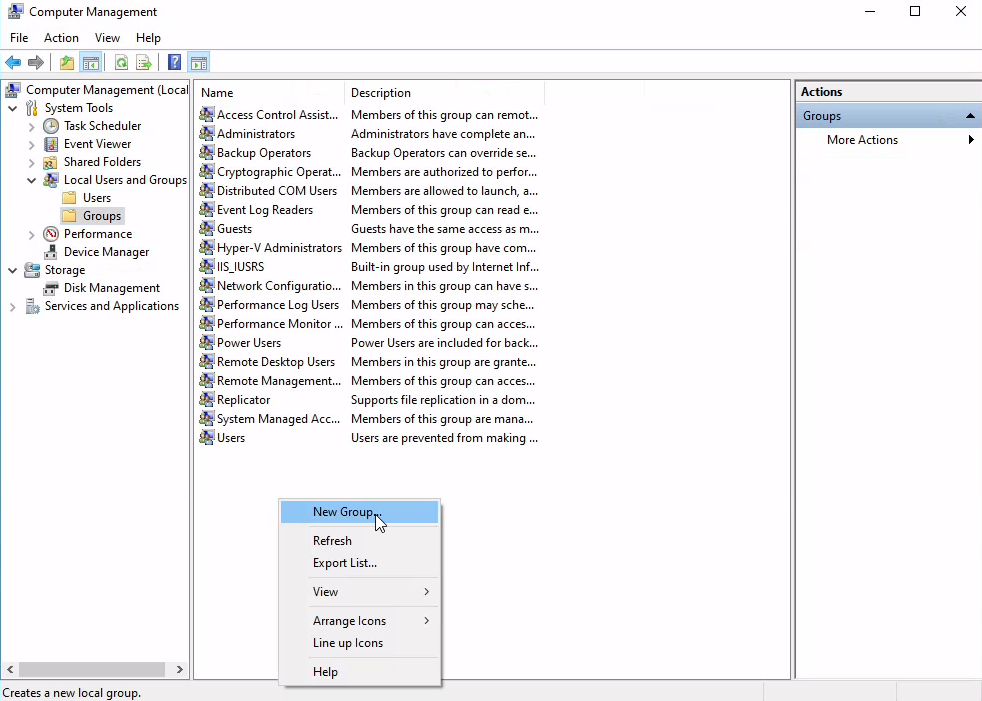Click the Back arrow toolbar icon
Image resolution: width=982 pixels, height=701 pixels.
[x=13, y=63]
